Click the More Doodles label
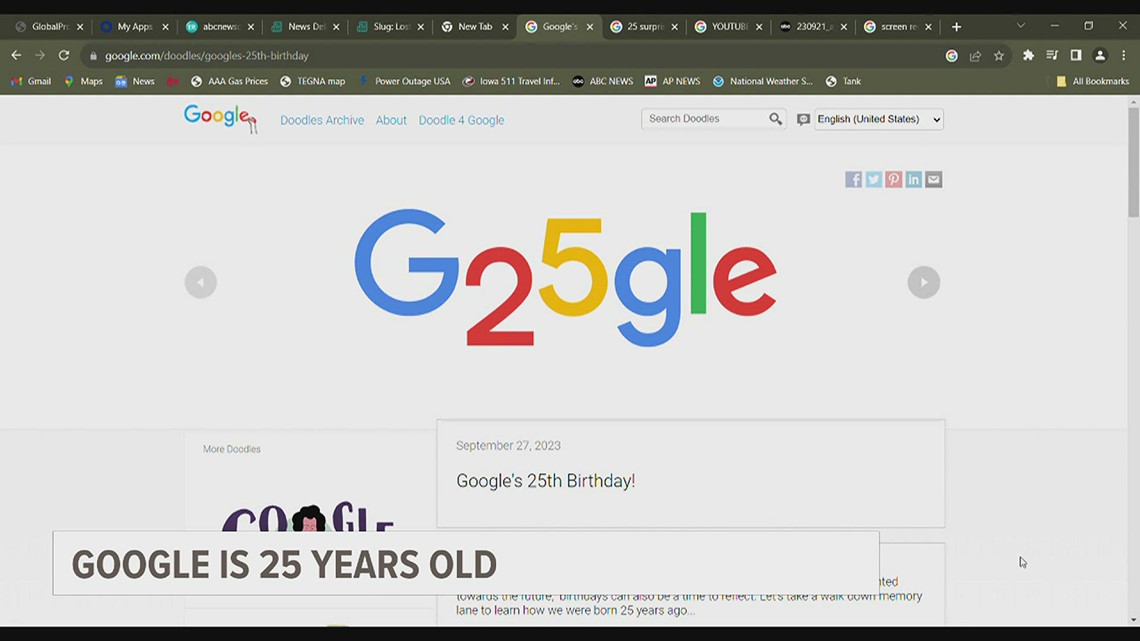The height and width of the screenshot is (641, 1140). pyautogui.click(x=232, y=449)
